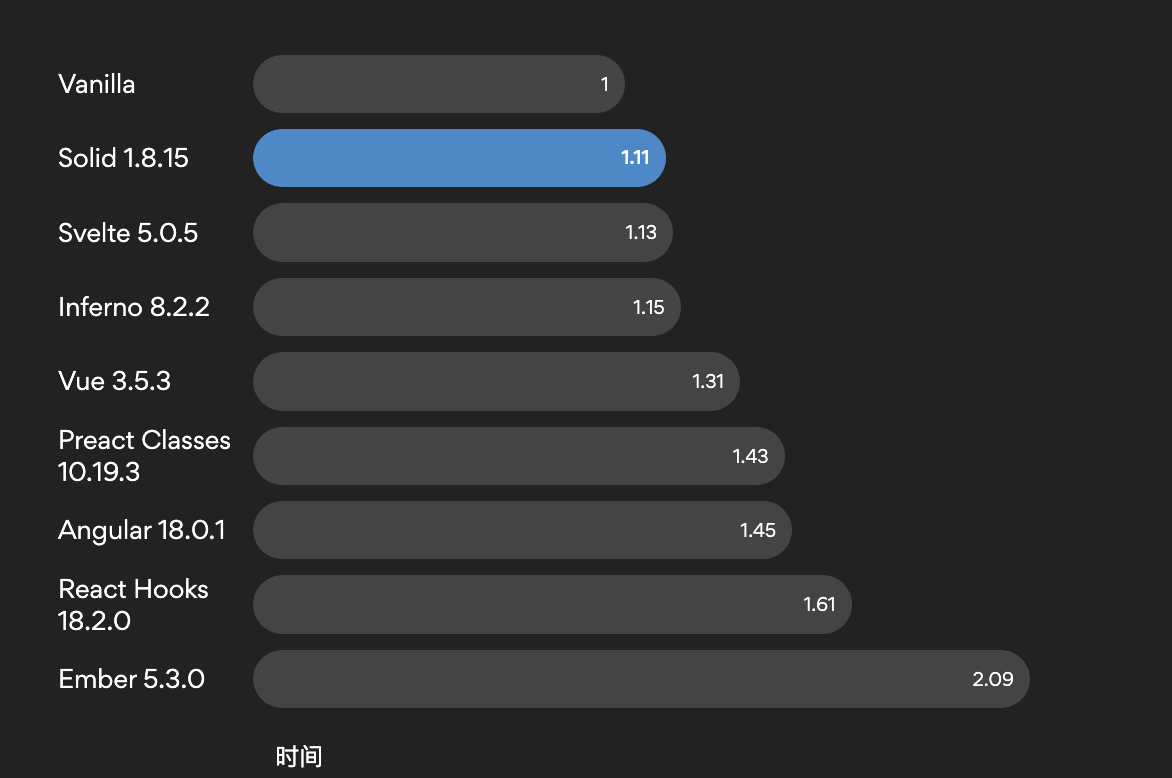
Task: Click the Ember 5.3.0 label
Action: point(132,679)
